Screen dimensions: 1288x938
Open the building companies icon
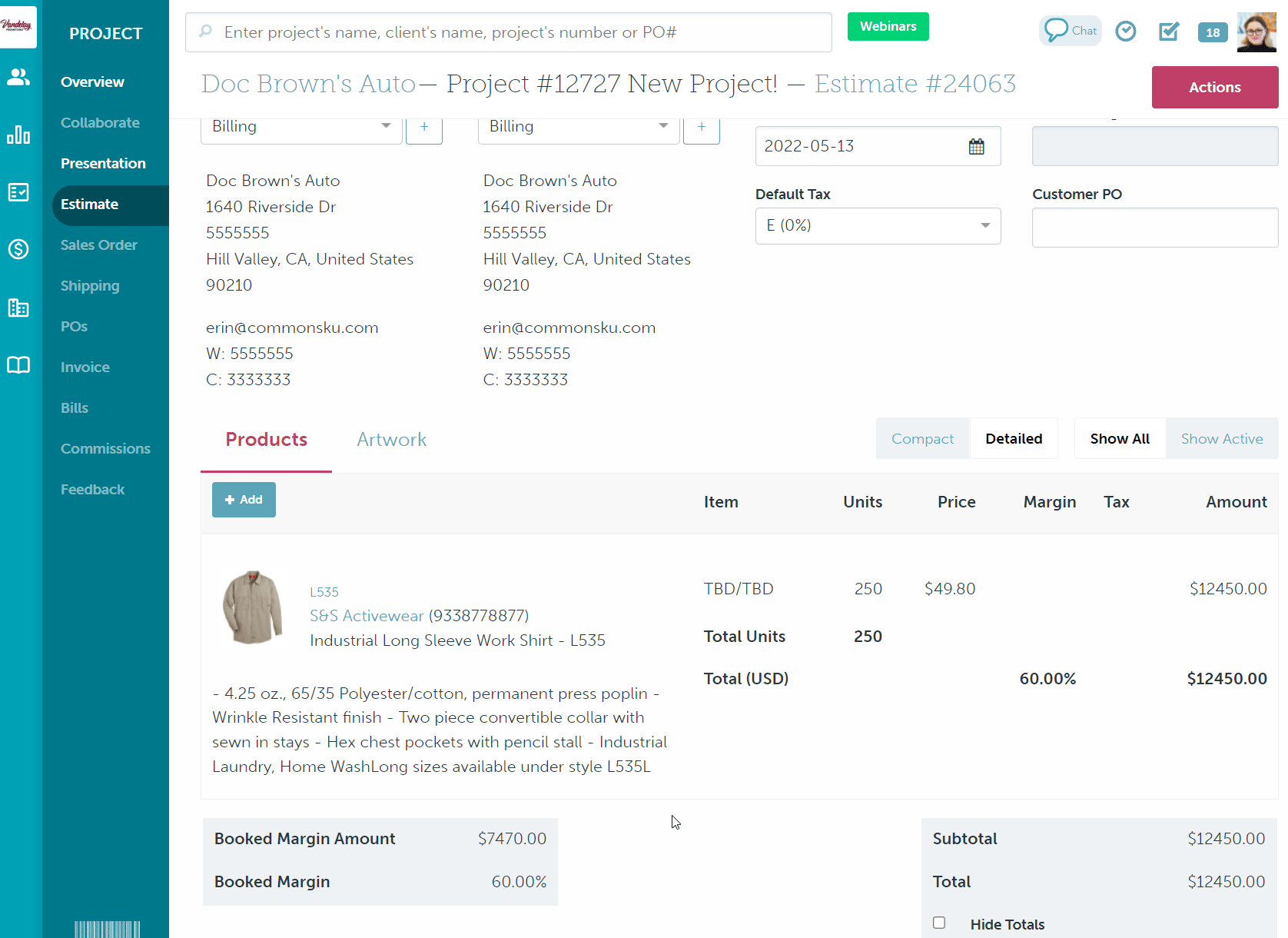pos(18,308)
